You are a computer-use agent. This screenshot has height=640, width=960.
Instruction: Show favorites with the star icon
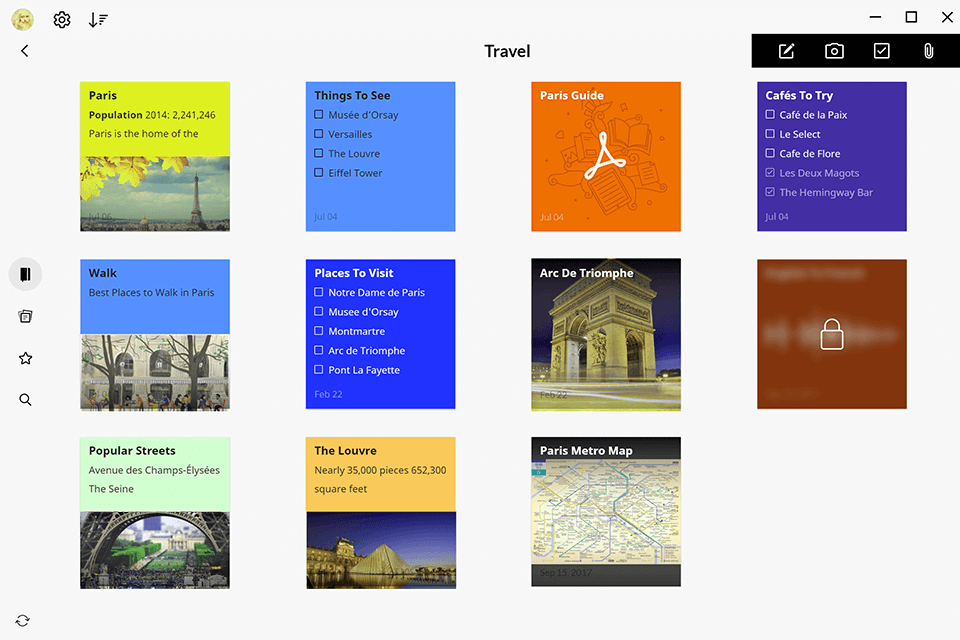(x=25, y=358)
